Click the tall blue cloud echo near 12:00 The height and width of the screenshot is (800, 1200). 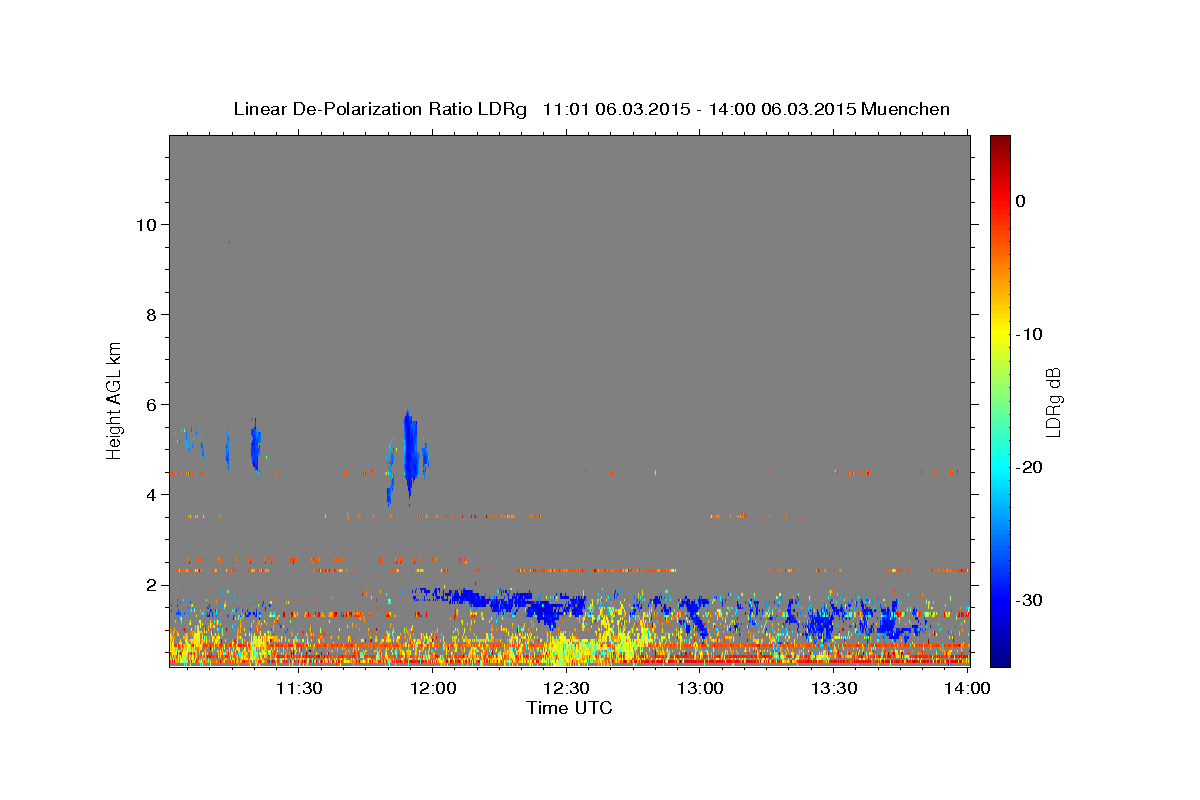click(x=409, y=455)
